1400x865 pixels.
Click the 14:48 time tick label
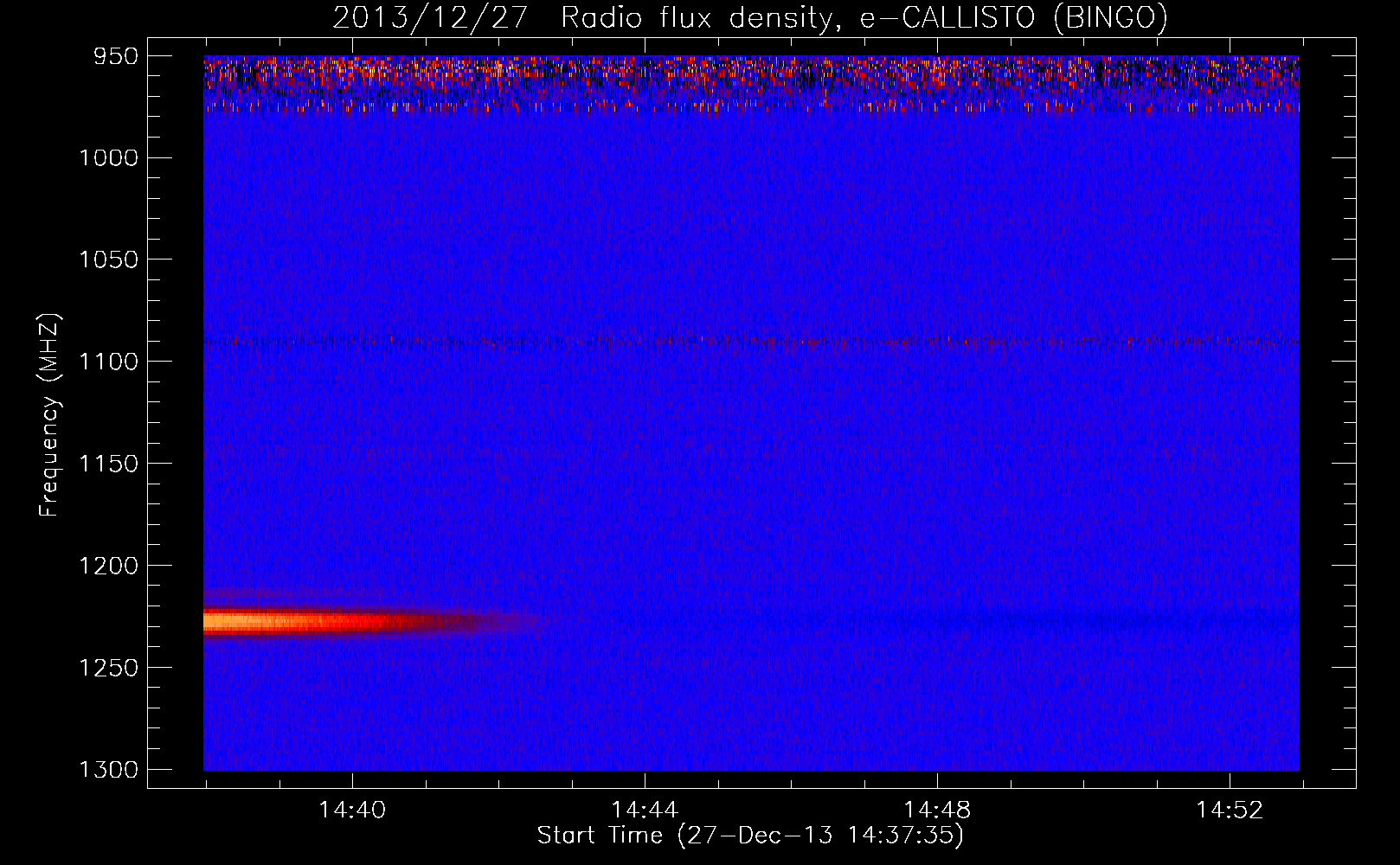pos(937,811)
